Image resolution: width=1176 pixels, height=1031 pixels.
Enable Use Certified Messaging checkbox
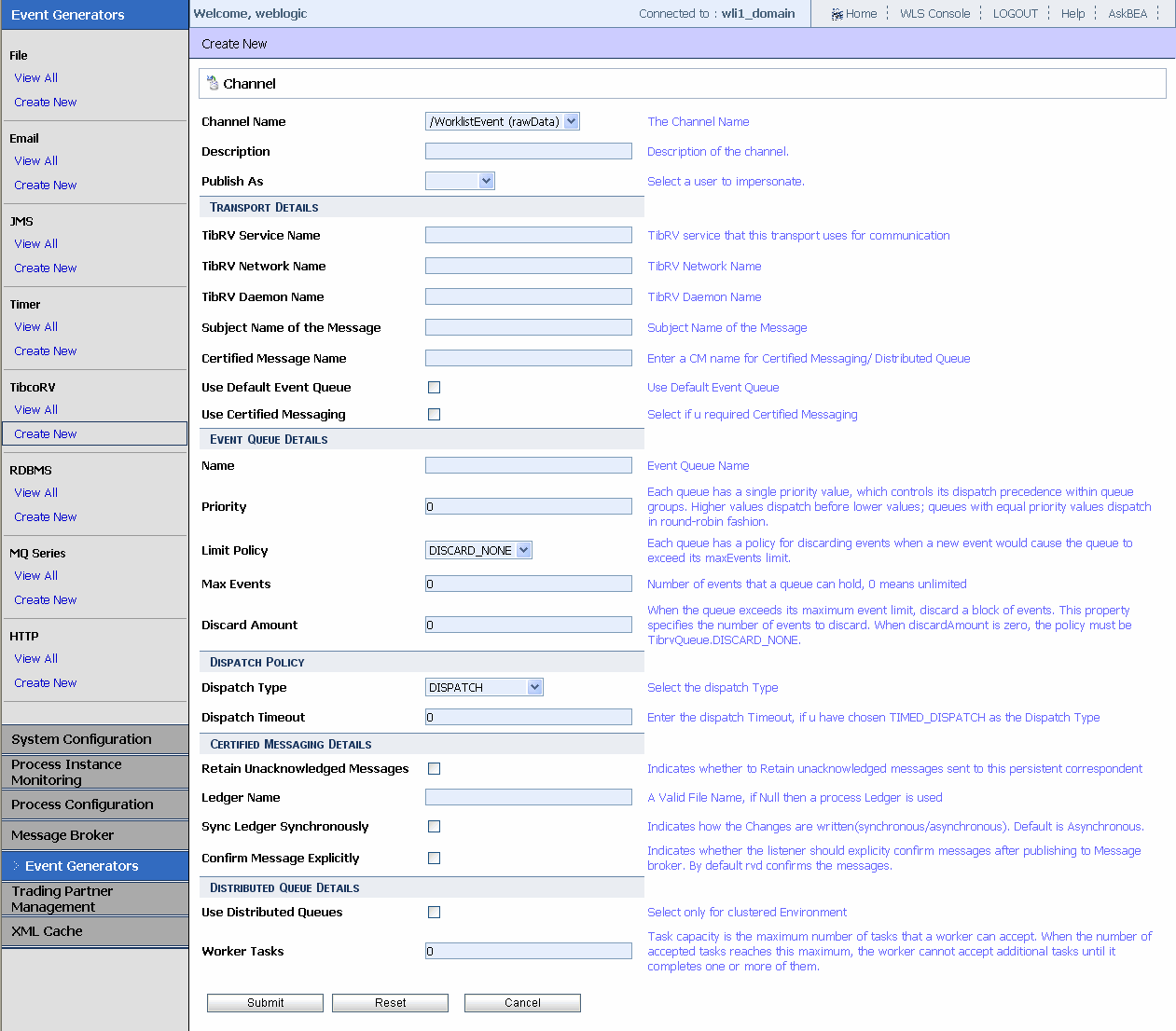[x=434, y=414]
